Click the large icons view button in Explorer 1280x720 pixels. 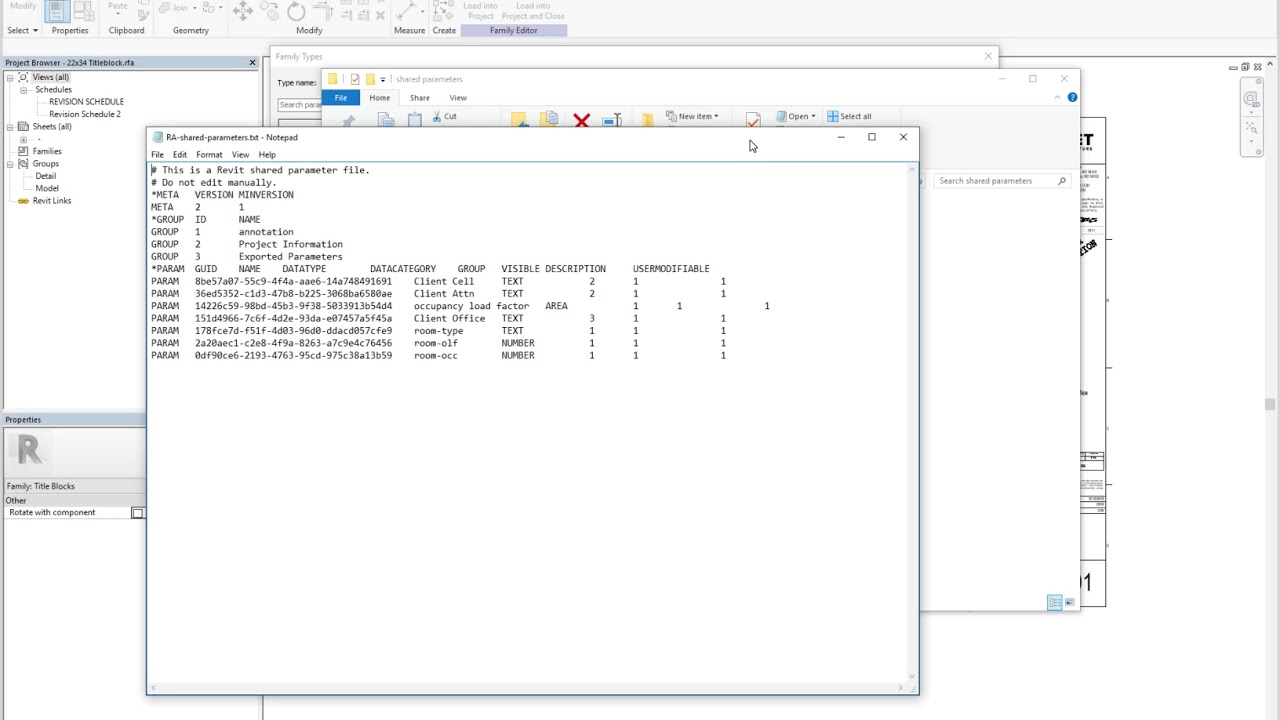coord(1069,602)
